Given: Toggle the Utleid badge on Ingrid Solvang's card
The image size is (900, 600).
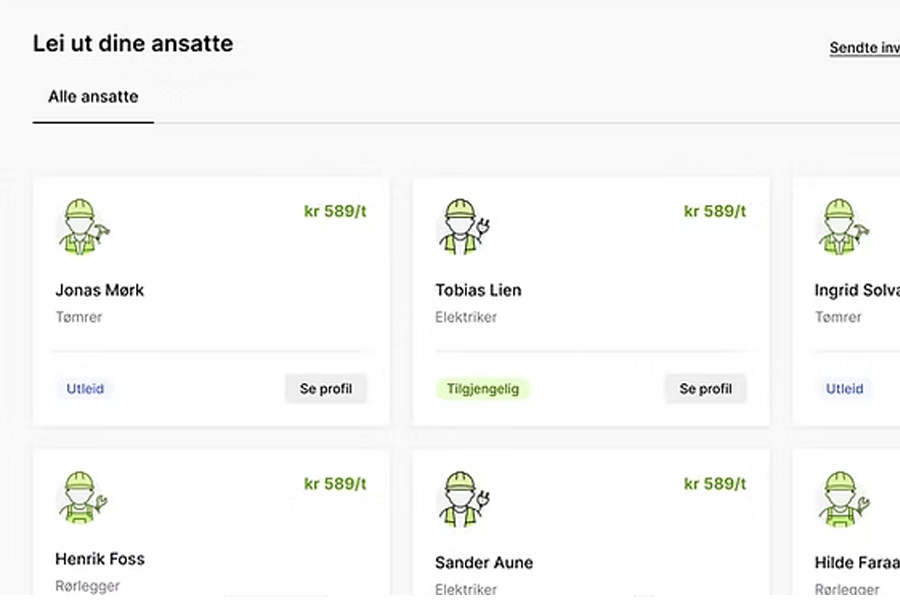Looking at the screenshot, I should [845, 389].
